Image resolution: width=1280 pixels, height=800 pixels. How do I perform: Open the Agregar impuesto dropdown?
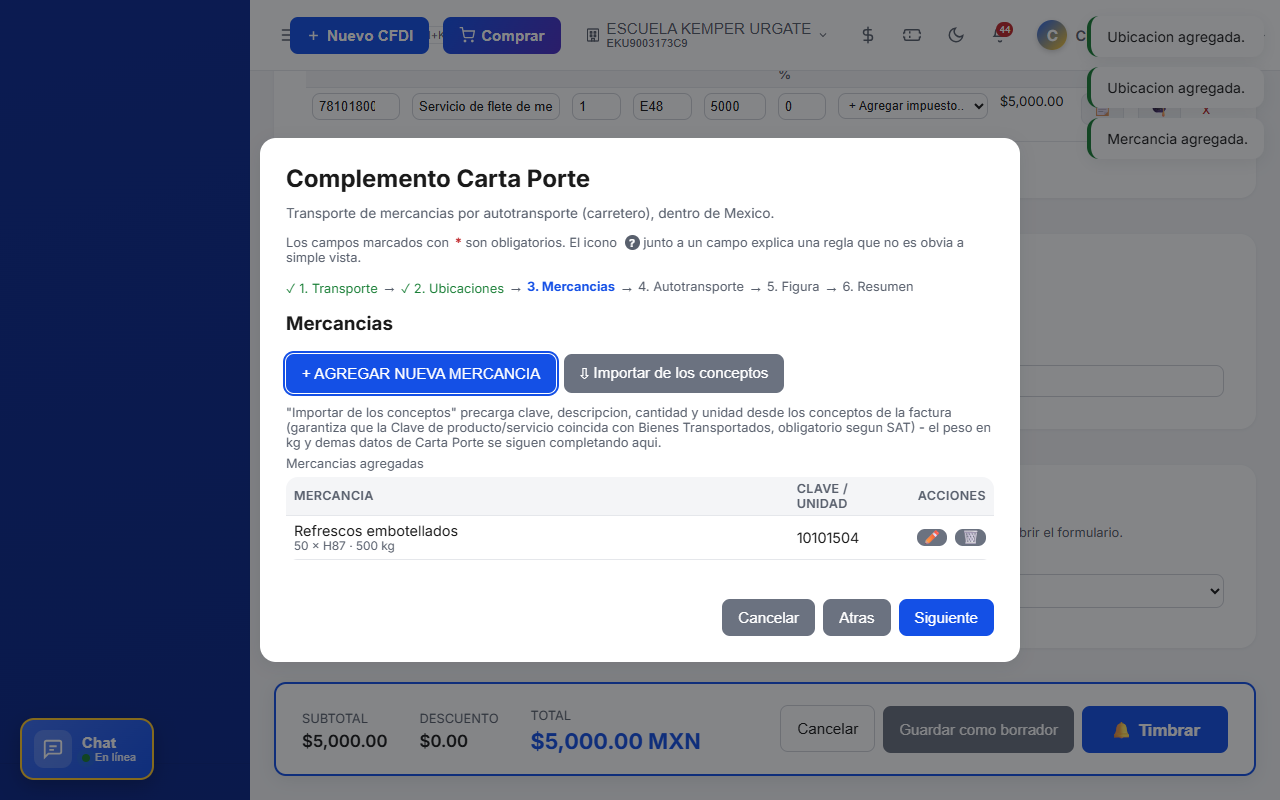(x=912, y=106)
